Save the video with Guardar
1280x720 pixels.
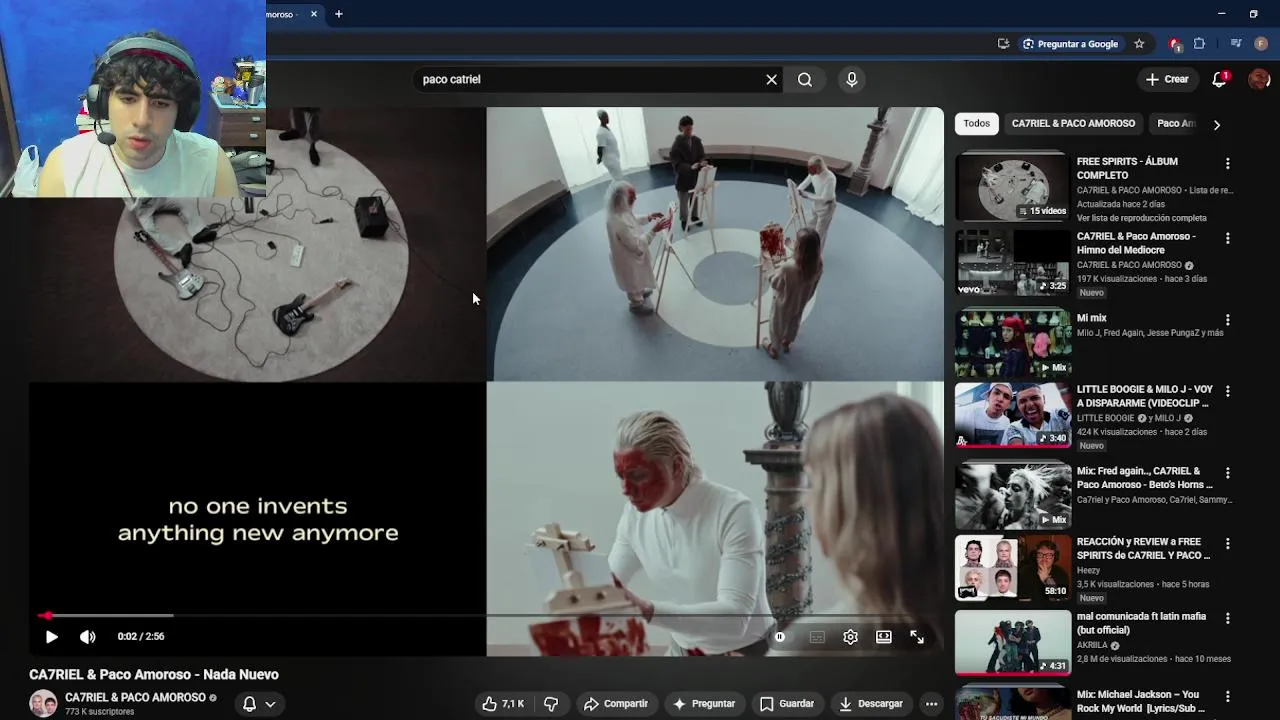click(x=786, y=704)
